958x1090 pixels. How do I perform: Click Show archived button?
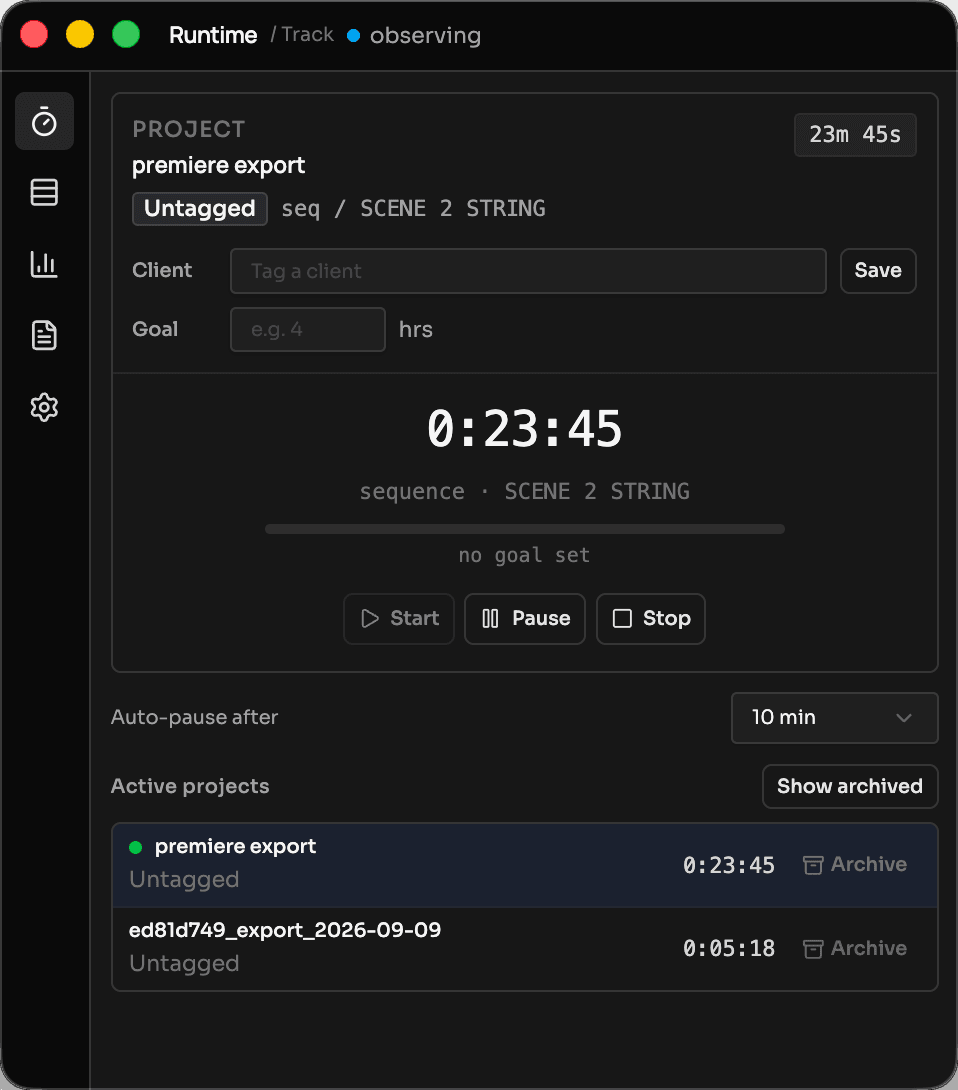[850, 786]
